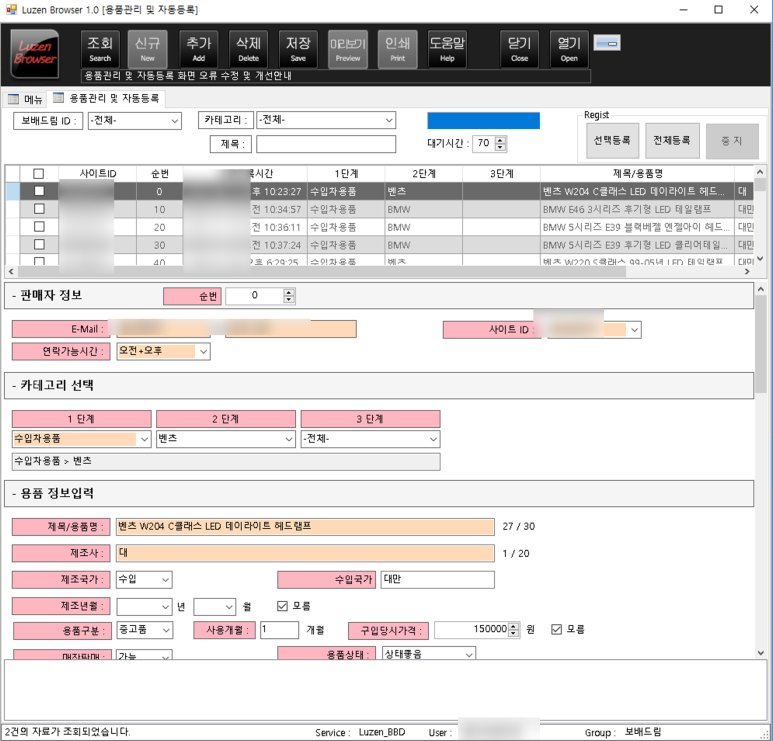Toggle the select-all checkbox in grid header

[39, 174]
